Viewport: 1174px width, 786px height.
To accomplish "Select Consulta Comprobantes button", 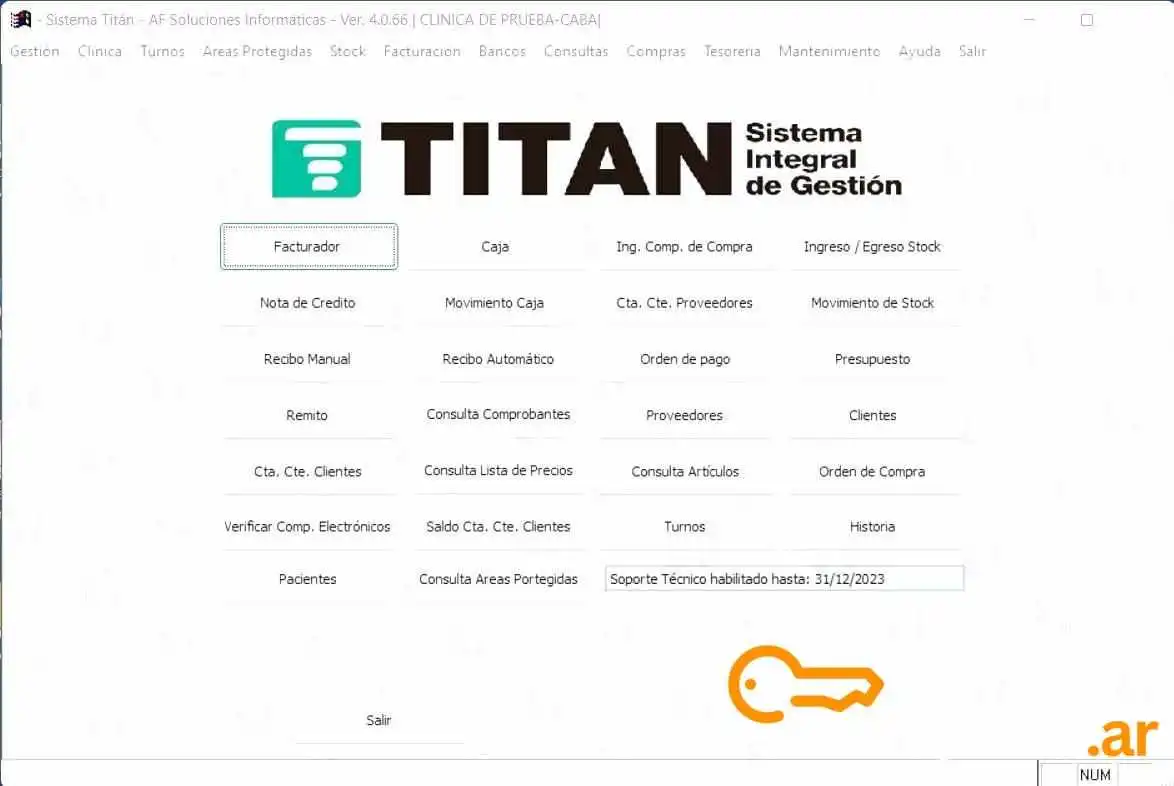I will tap(498, 415).
